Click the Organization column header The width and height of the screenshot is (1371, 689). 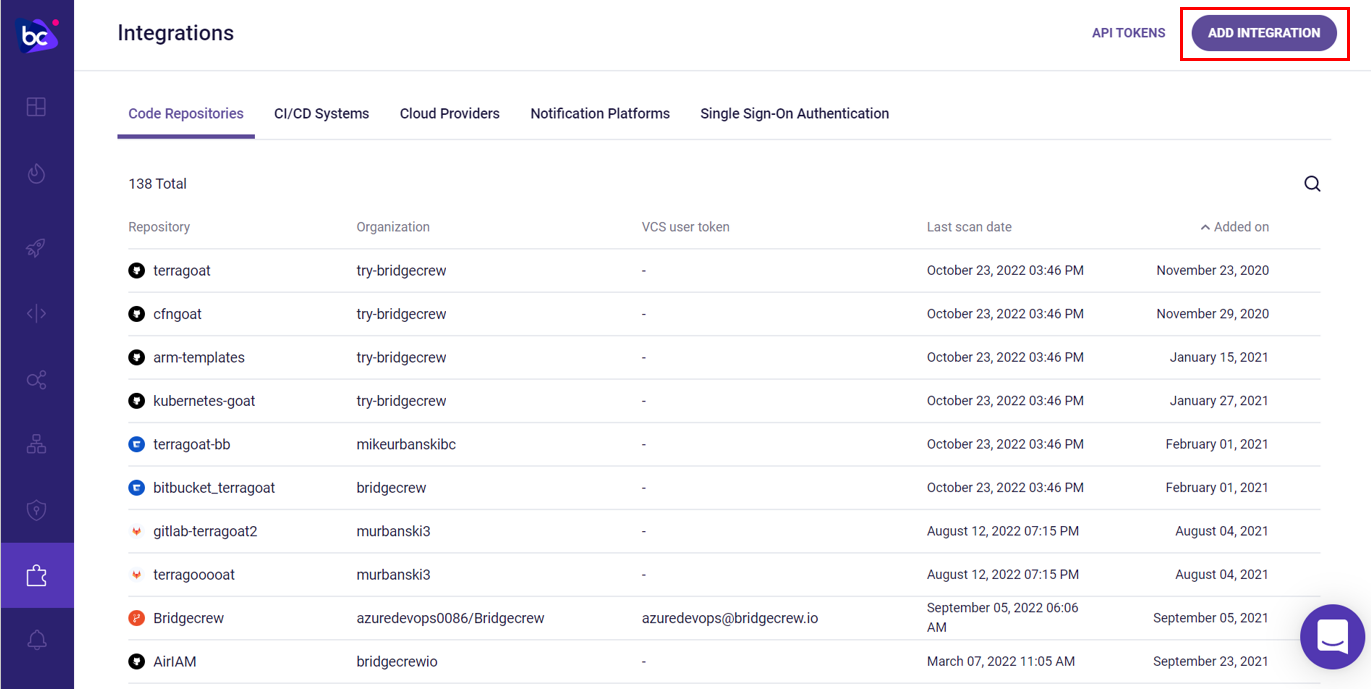point(393,227)
